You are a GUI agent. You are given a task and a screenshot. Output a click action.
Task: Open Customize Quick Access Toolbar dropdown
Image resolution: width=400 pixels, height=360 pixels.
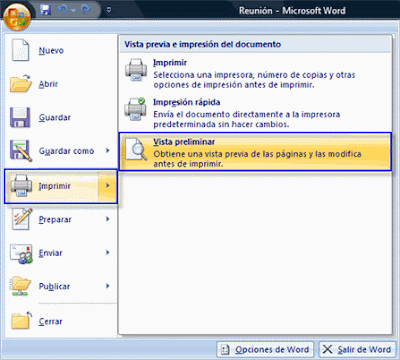(x=109, y=10)
